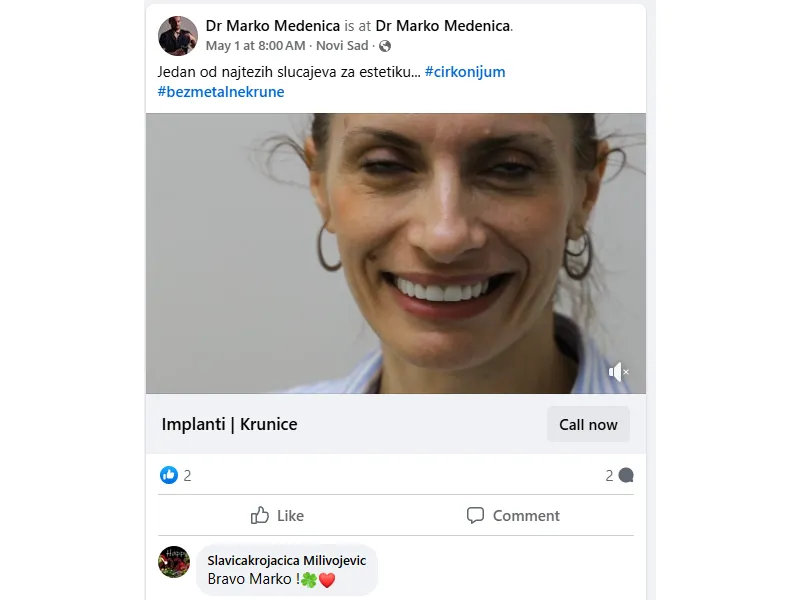Unmute the video sound

616,371
